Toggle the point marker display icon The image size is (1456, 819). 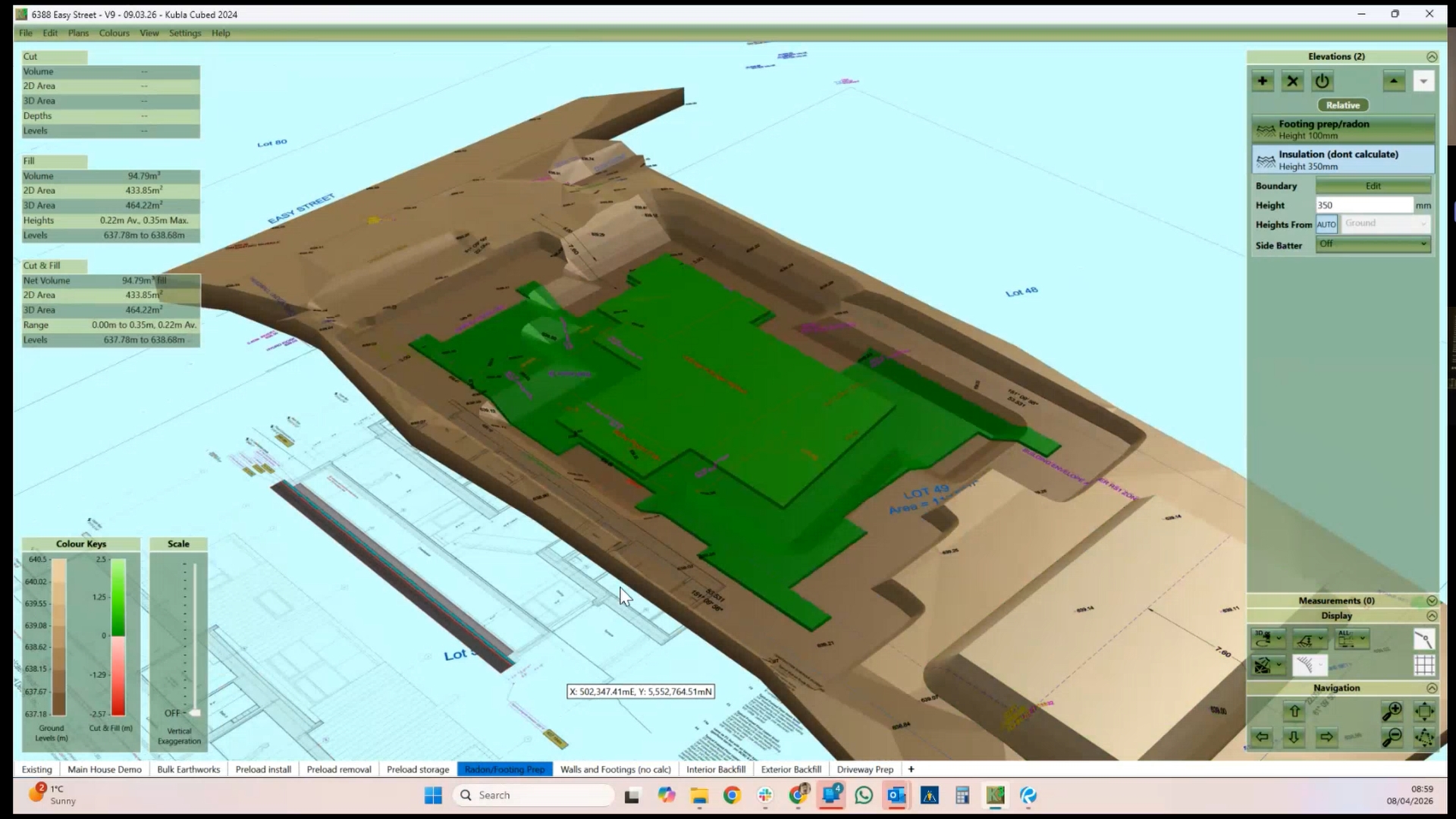point(1424,639)
